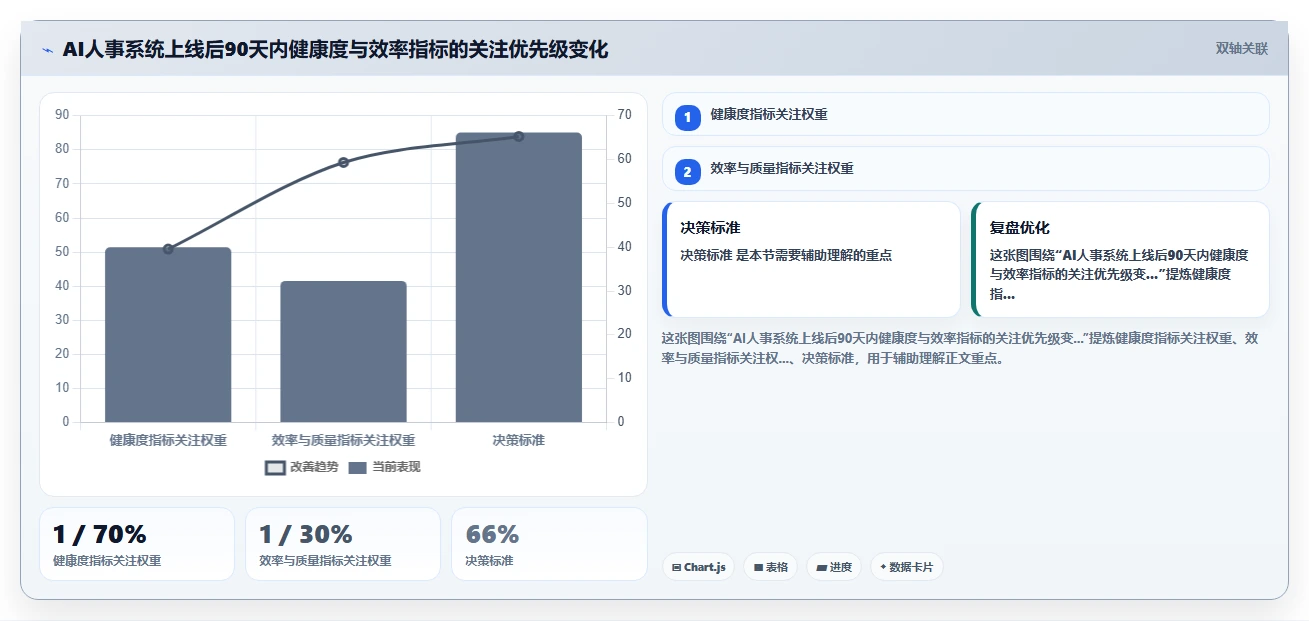Click the 66% stat card

pos(549,544)
